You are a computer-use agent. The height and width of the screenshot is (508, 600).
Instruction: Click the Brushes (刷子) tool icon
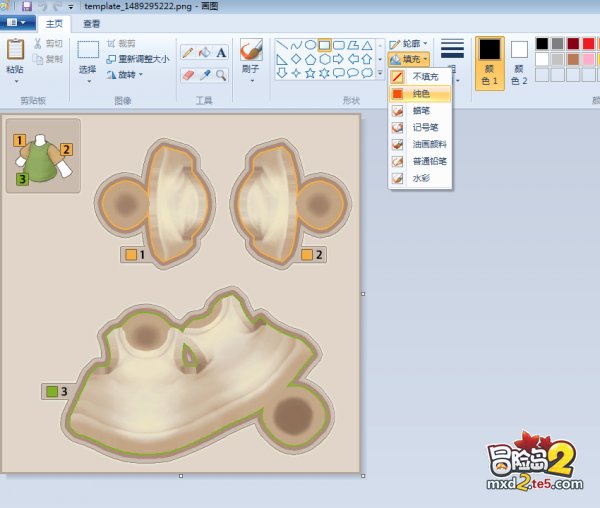pos(251,50)
